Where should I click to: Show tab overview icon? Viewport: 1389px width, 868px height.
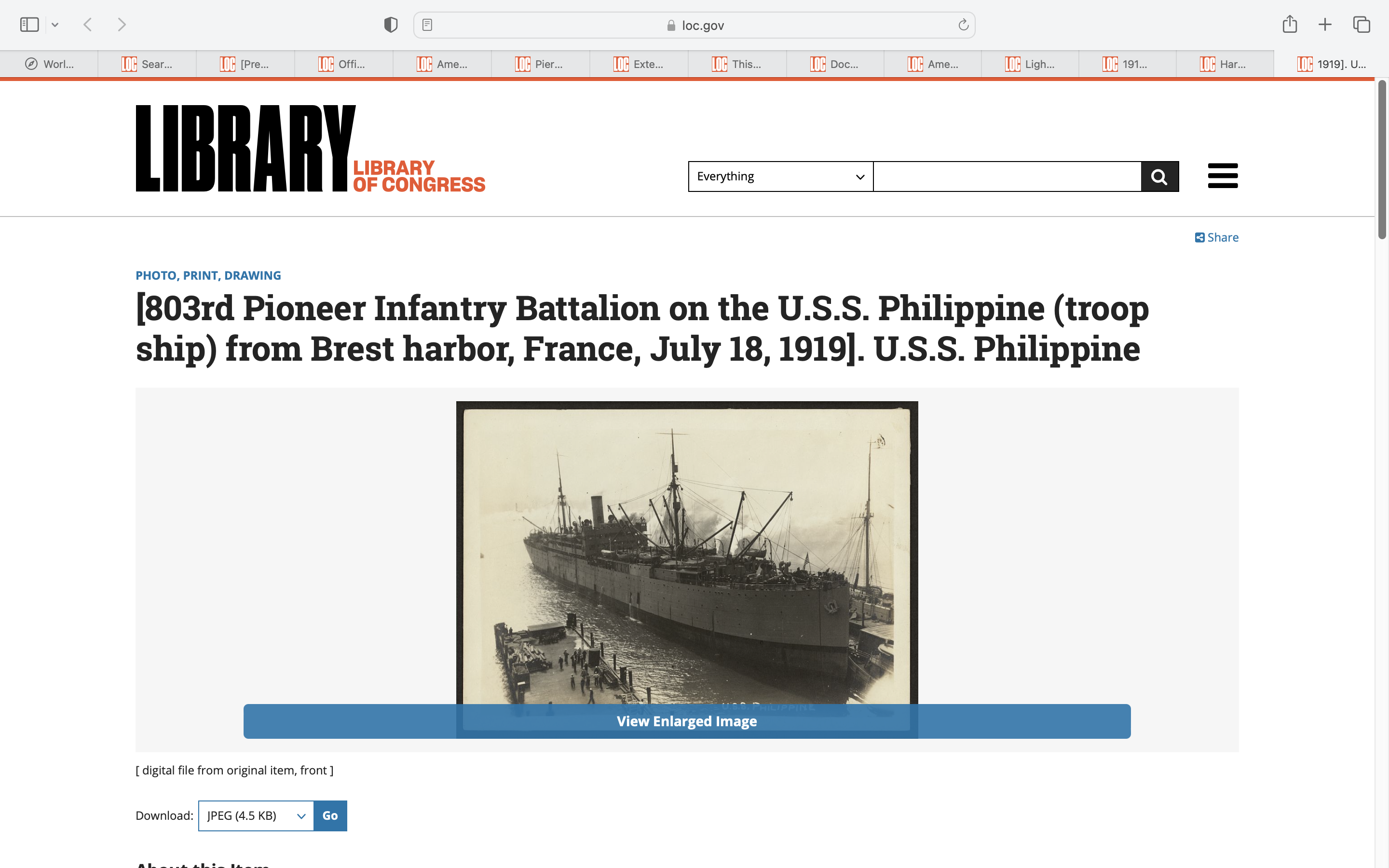pos(1362,25)
